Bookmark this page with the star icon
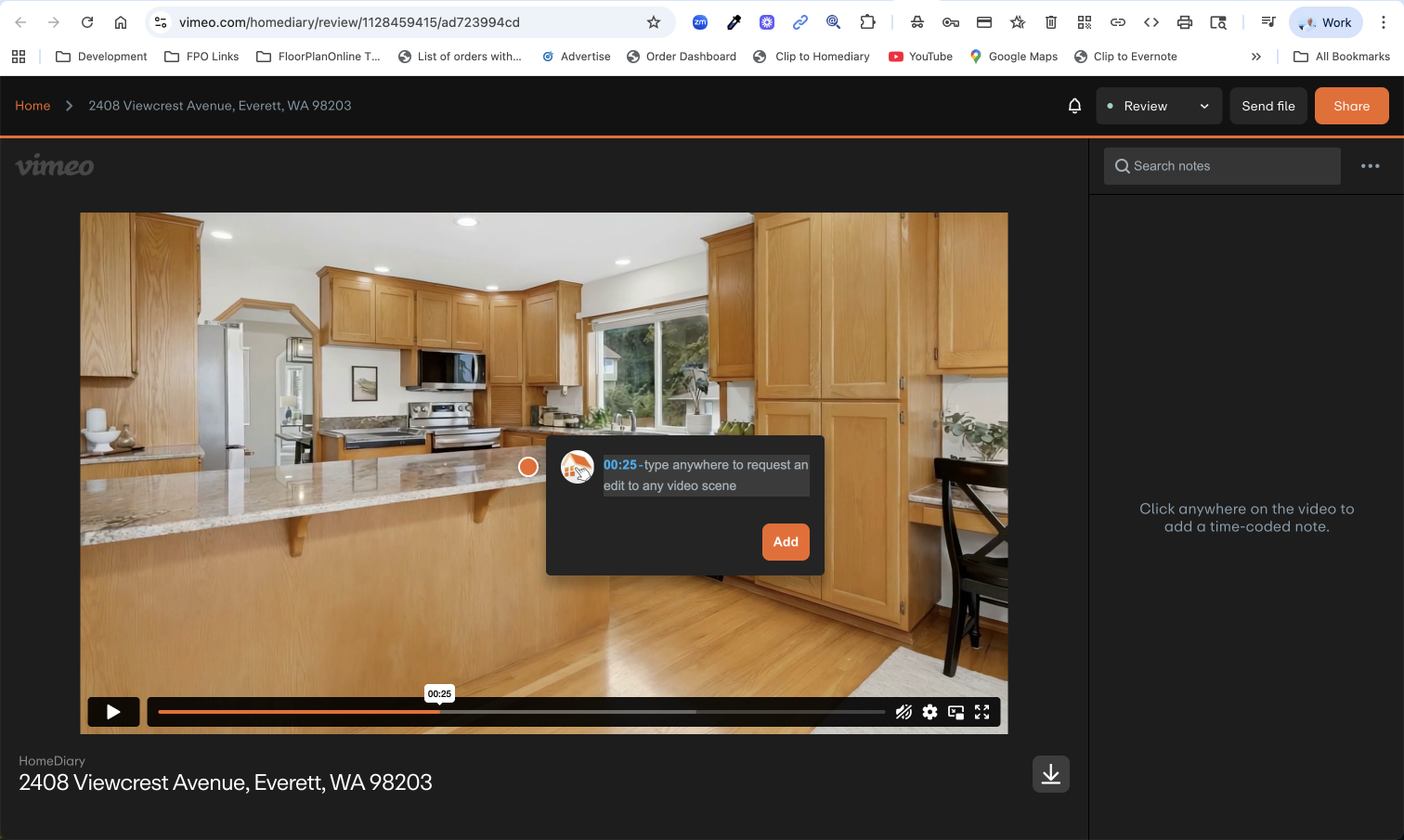The image size is (1404, 840). click(653, 21)
